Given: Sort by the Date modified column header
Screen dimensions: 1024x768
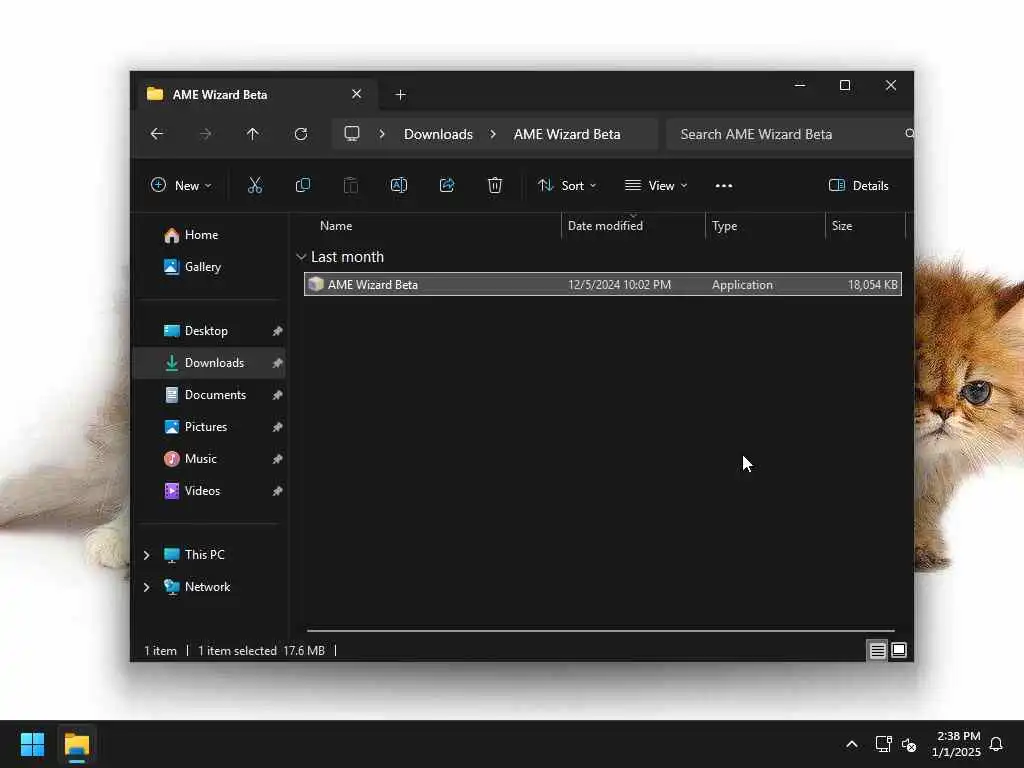Looking at the screenshot, I should tap(605, 225).
